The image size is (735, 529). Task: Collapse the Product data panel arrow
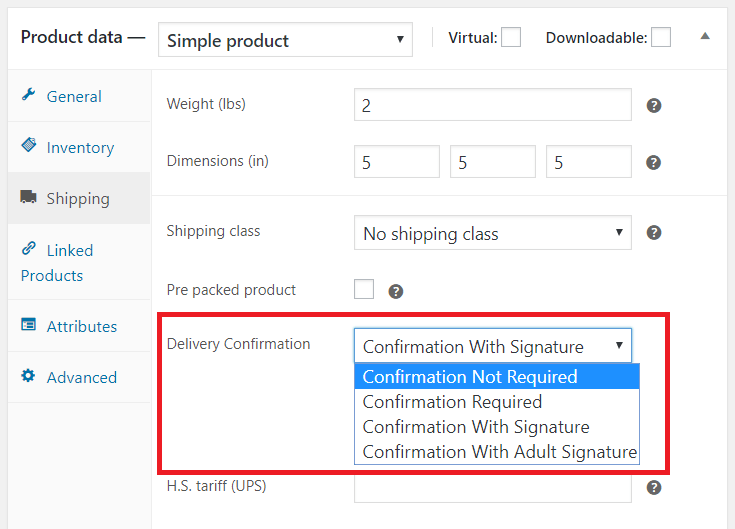(x=705, y=37)
